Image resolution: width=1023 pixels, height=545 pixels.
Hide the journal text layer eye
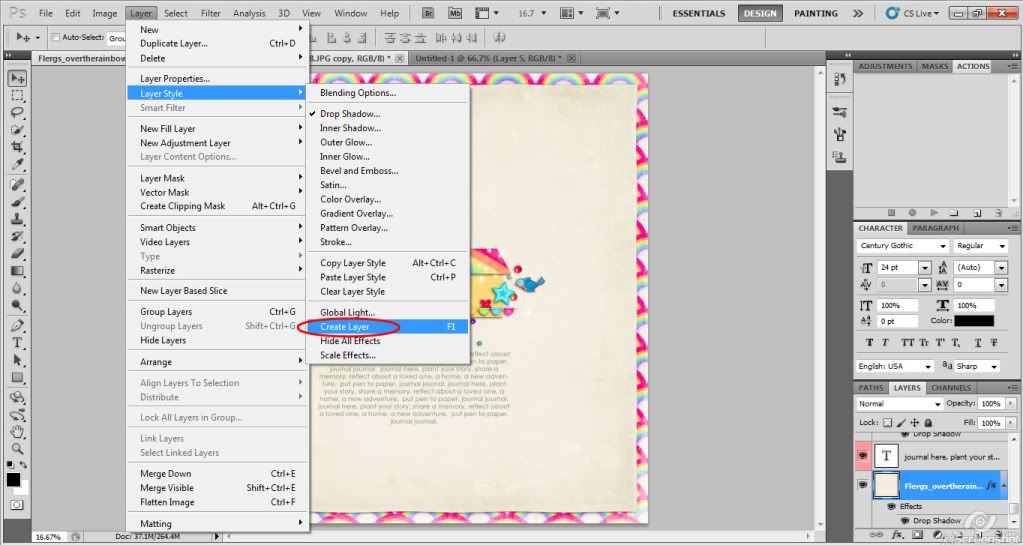(863, 455)
